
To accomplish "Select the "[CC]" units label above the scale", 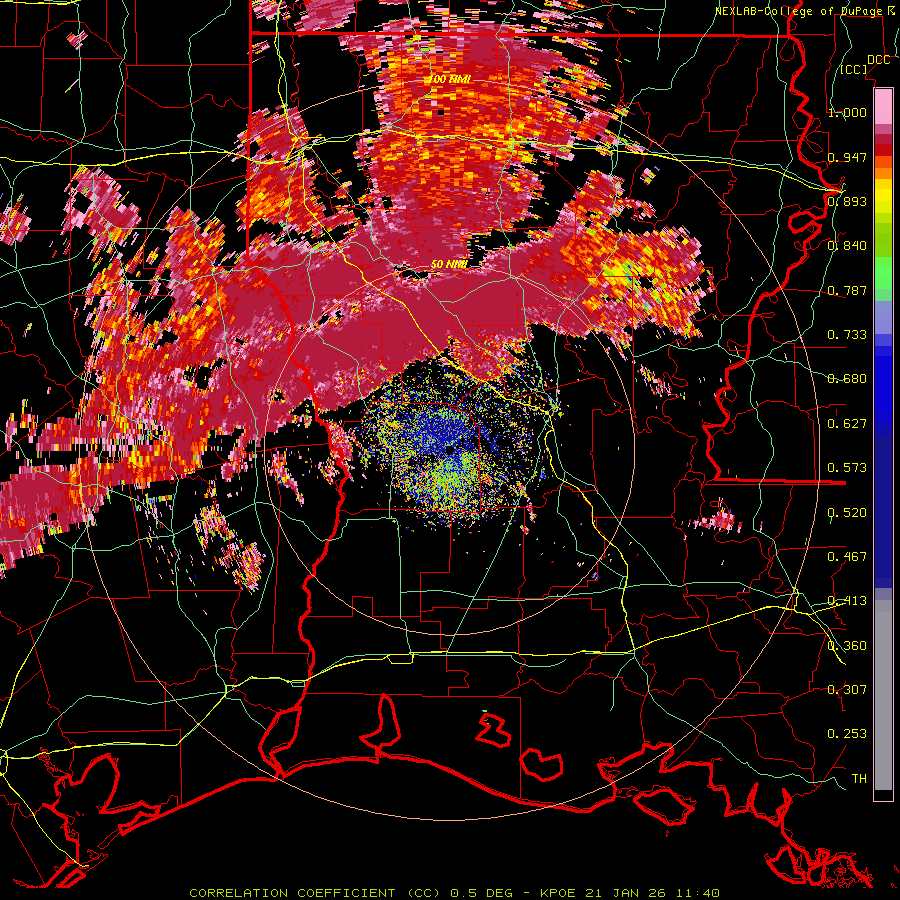I will point(854,69).
